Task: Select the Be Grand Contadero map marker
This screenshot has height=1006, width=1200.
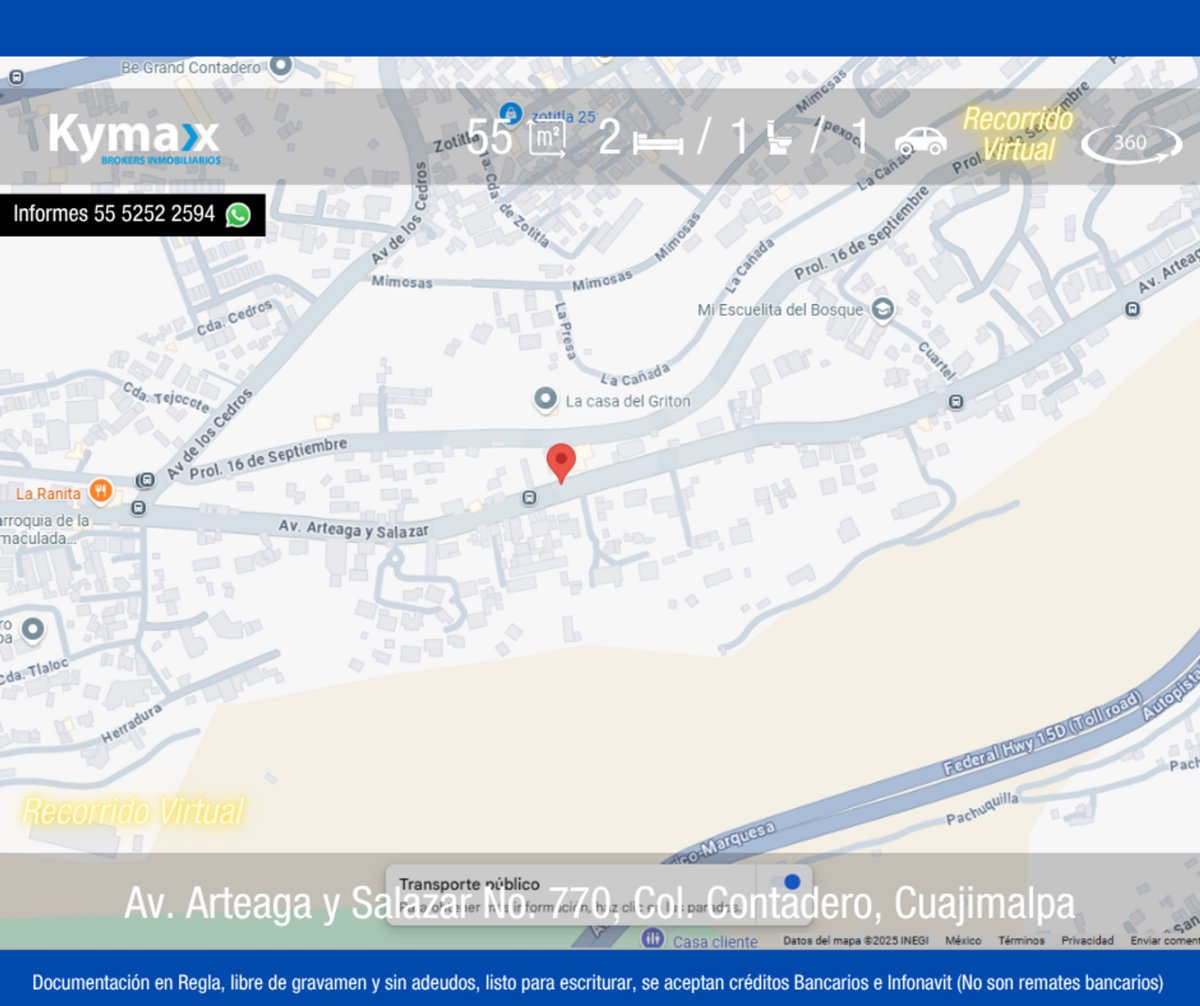Action: [x=281, y=67]
